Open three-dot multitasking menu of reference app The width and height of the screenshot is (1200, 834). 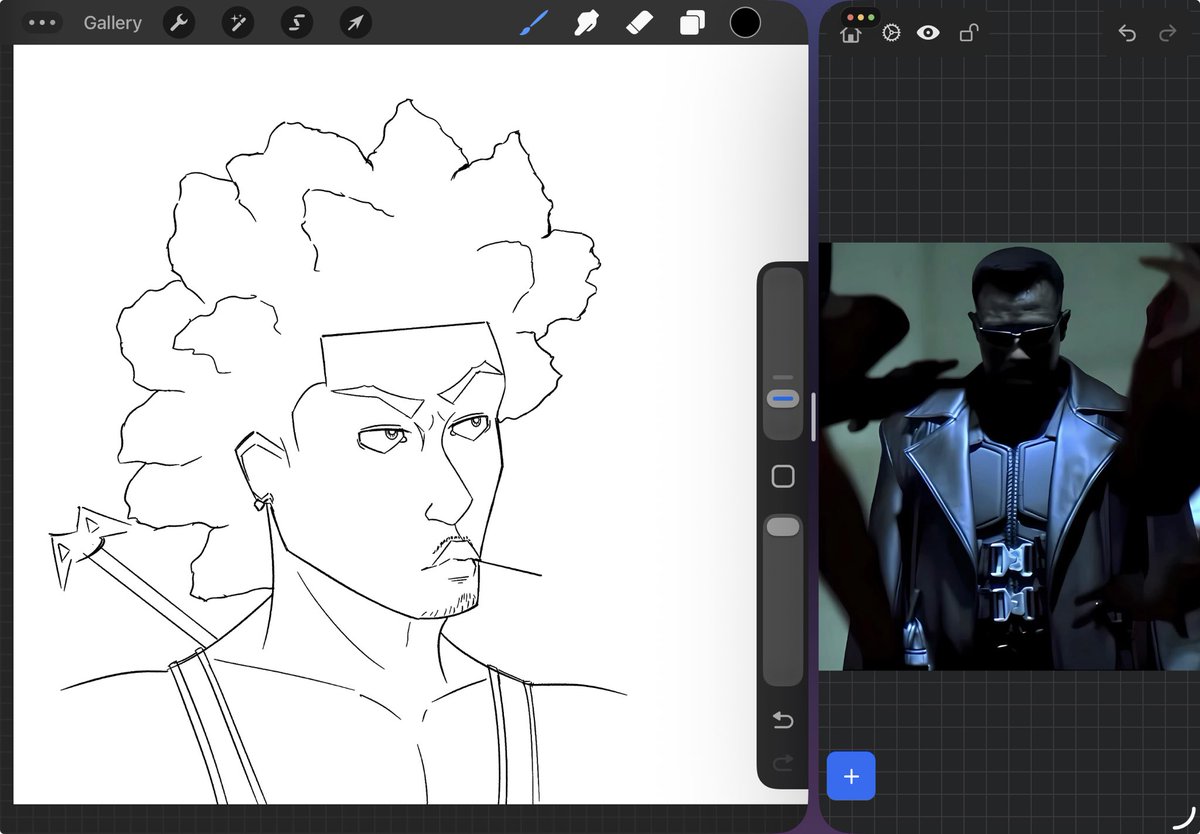pos(859,17)
